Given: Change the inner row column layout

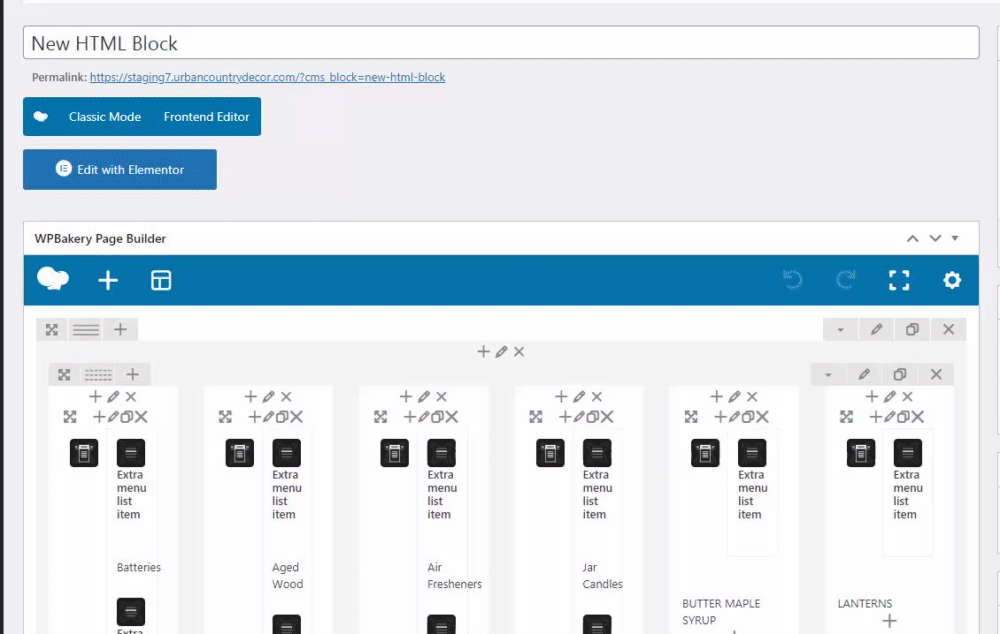Looking at the screenshot, I should tap(98, 374).
